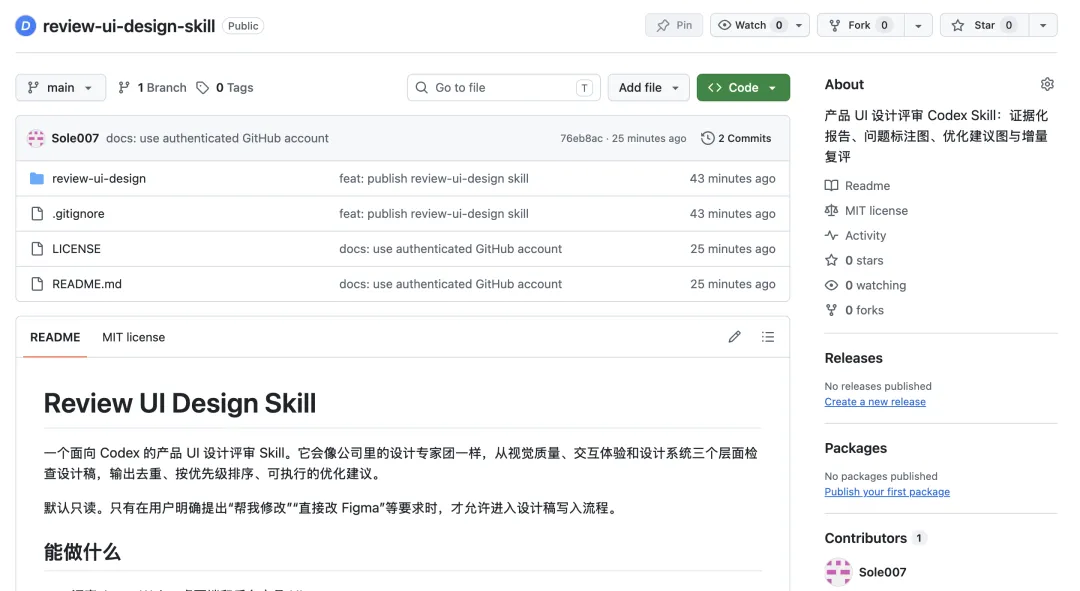Click the branch icon beside 1 Branch

click(124, 87)
